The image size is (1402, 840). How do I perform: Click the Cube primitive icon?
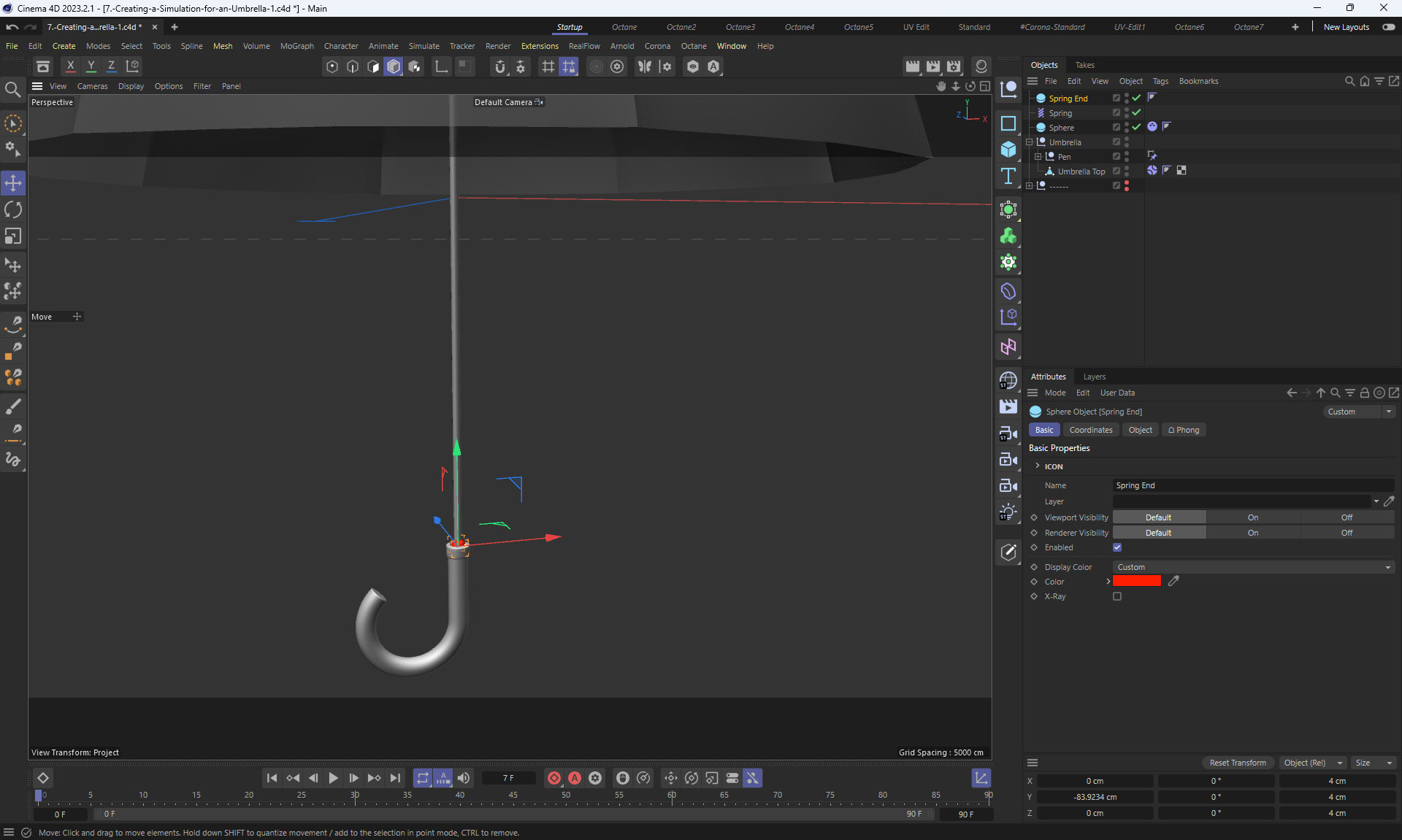coord(1008,150)
